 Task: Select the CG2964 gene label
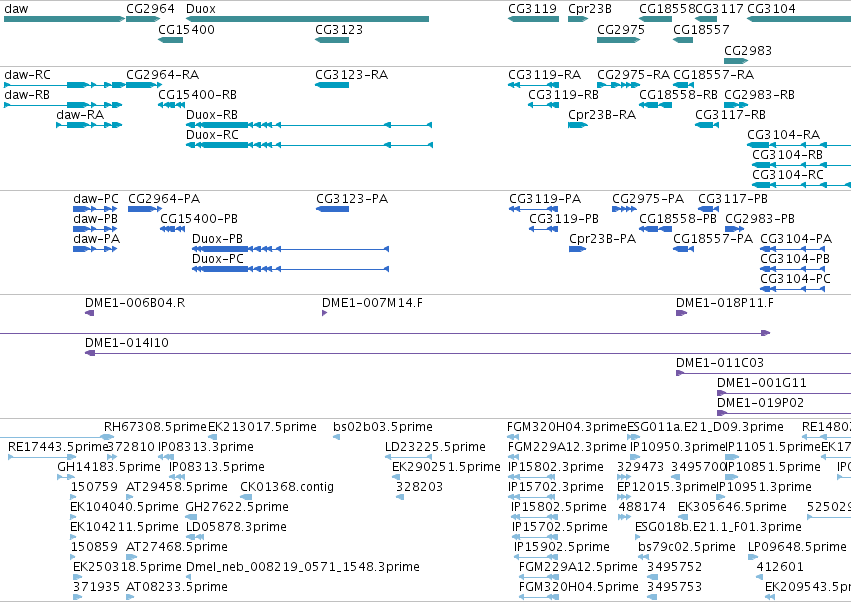pyautogui.click(x=150, y=9)
